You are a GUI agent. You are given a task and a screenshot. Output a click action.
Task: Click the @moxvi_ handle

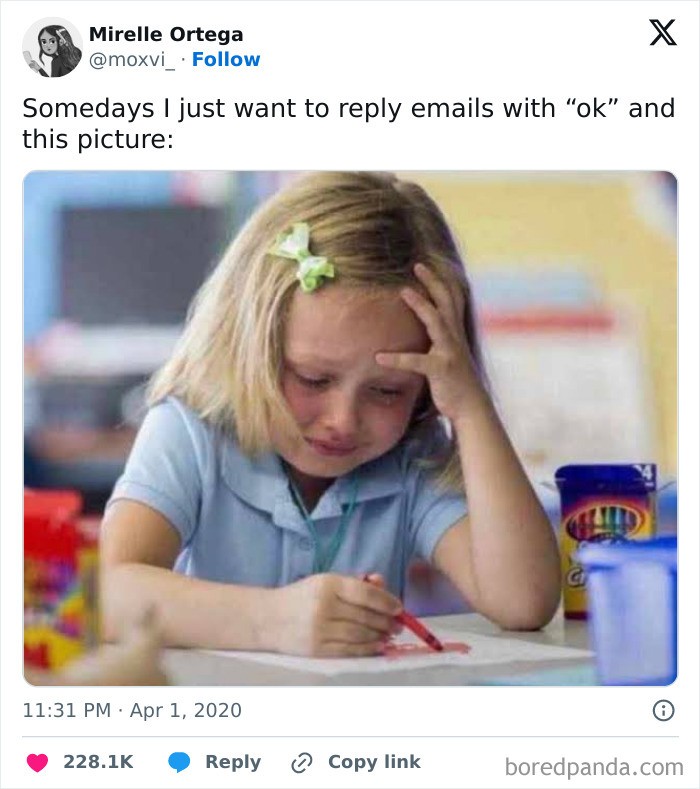[133, 60]
